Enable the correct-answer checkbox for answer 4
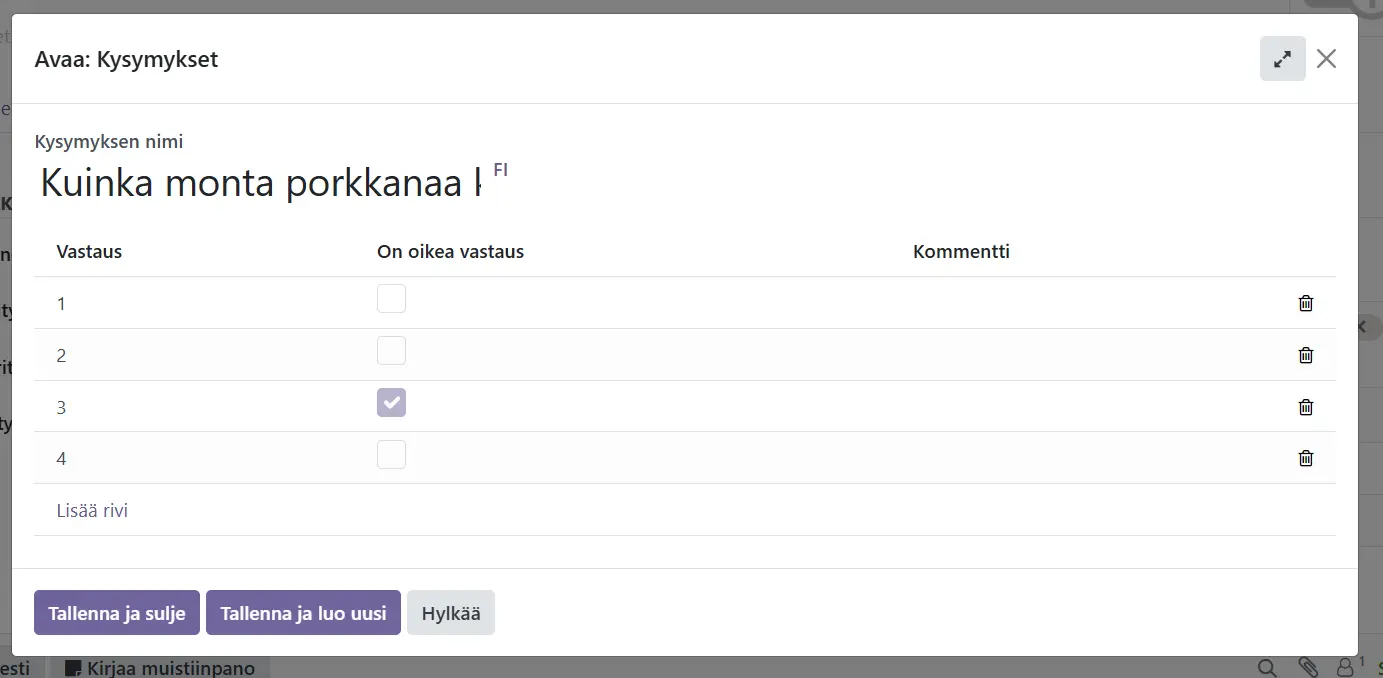This screenshot has height=678, width=1383. coord(391,455)
